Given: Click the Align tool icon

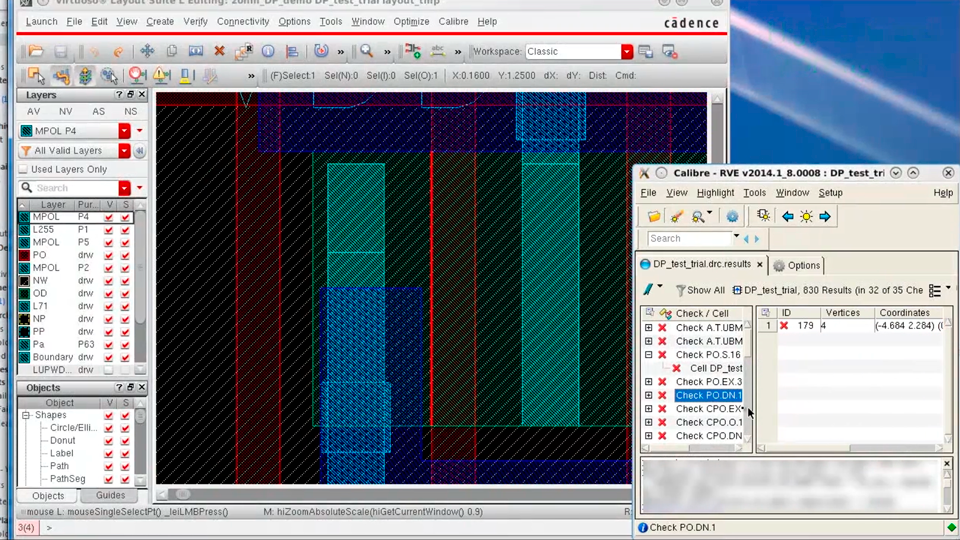Looking at the screenshot, I should (x=292, y=51).
